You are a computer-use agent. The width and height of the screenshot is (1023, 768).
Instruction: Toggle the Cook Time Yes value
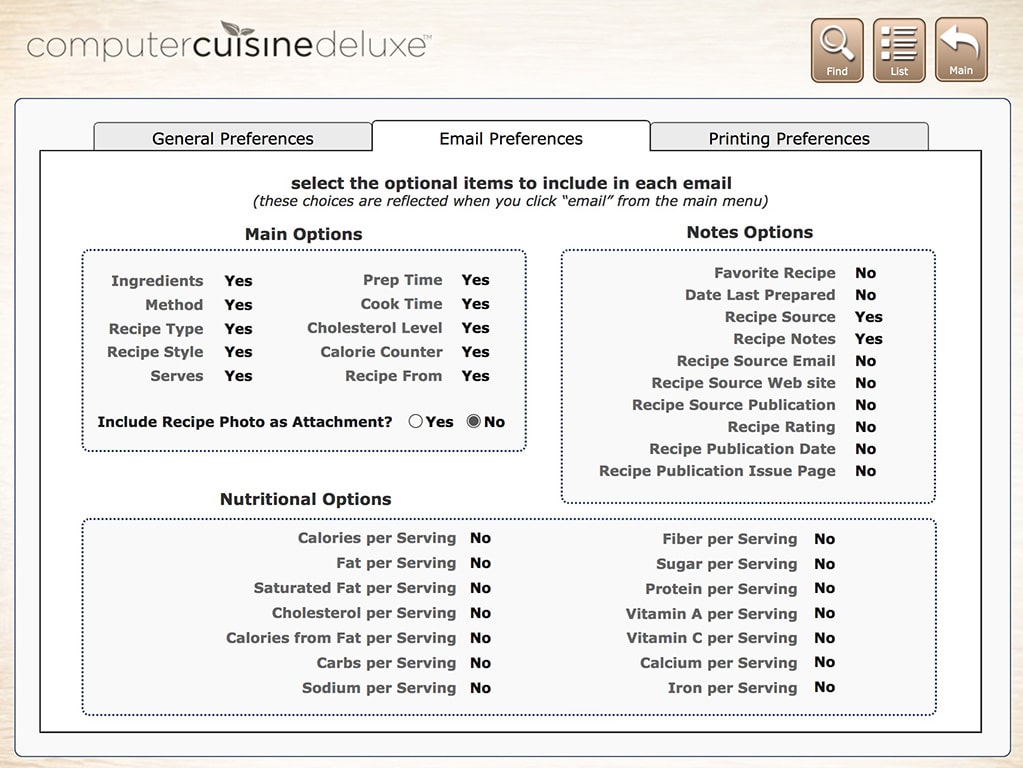[x=475, y=304]
